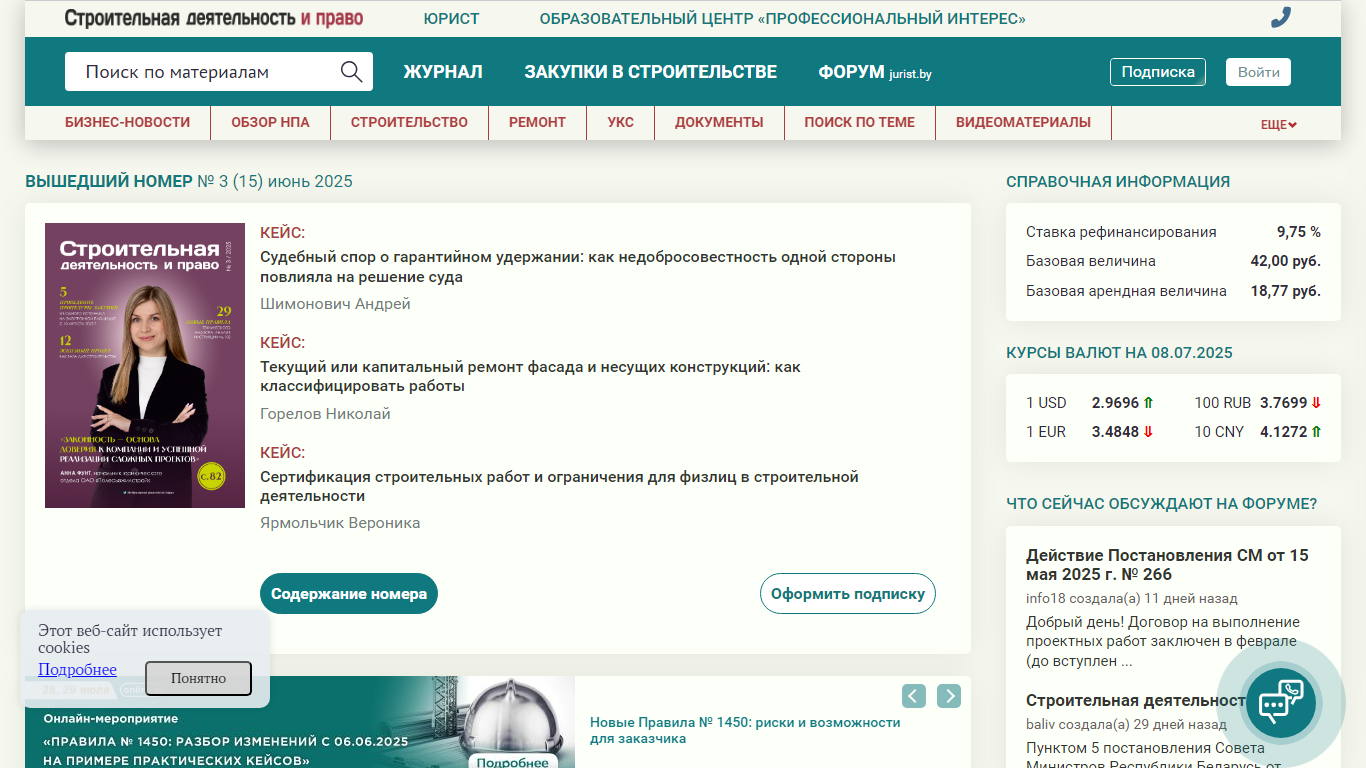Open article Сертификация строительных работ
The image size is (1366, 768).
(x=559, y=487)
